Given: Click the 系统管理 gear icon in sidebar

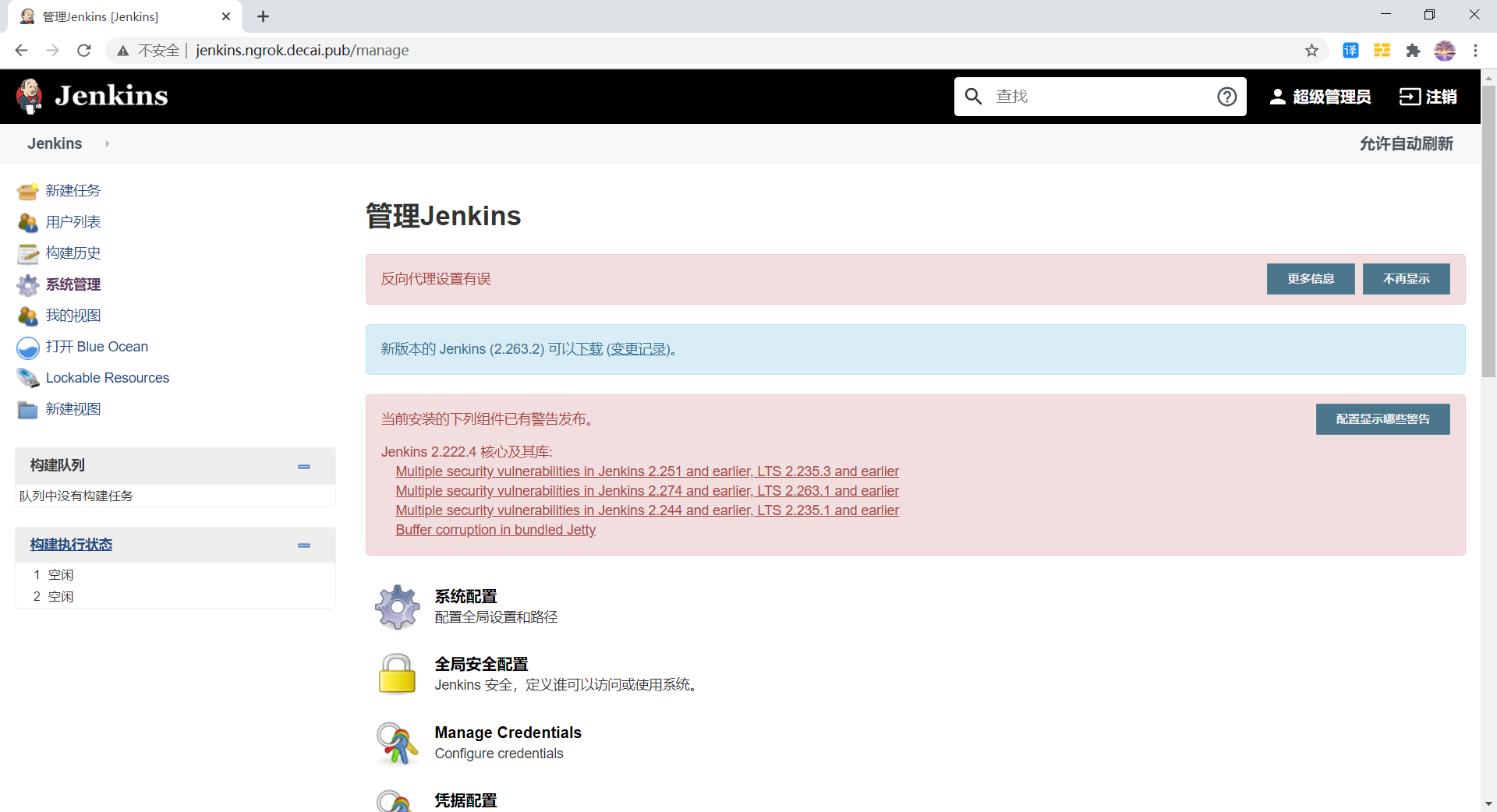Looking at the screenshot, I should [28, 284].
